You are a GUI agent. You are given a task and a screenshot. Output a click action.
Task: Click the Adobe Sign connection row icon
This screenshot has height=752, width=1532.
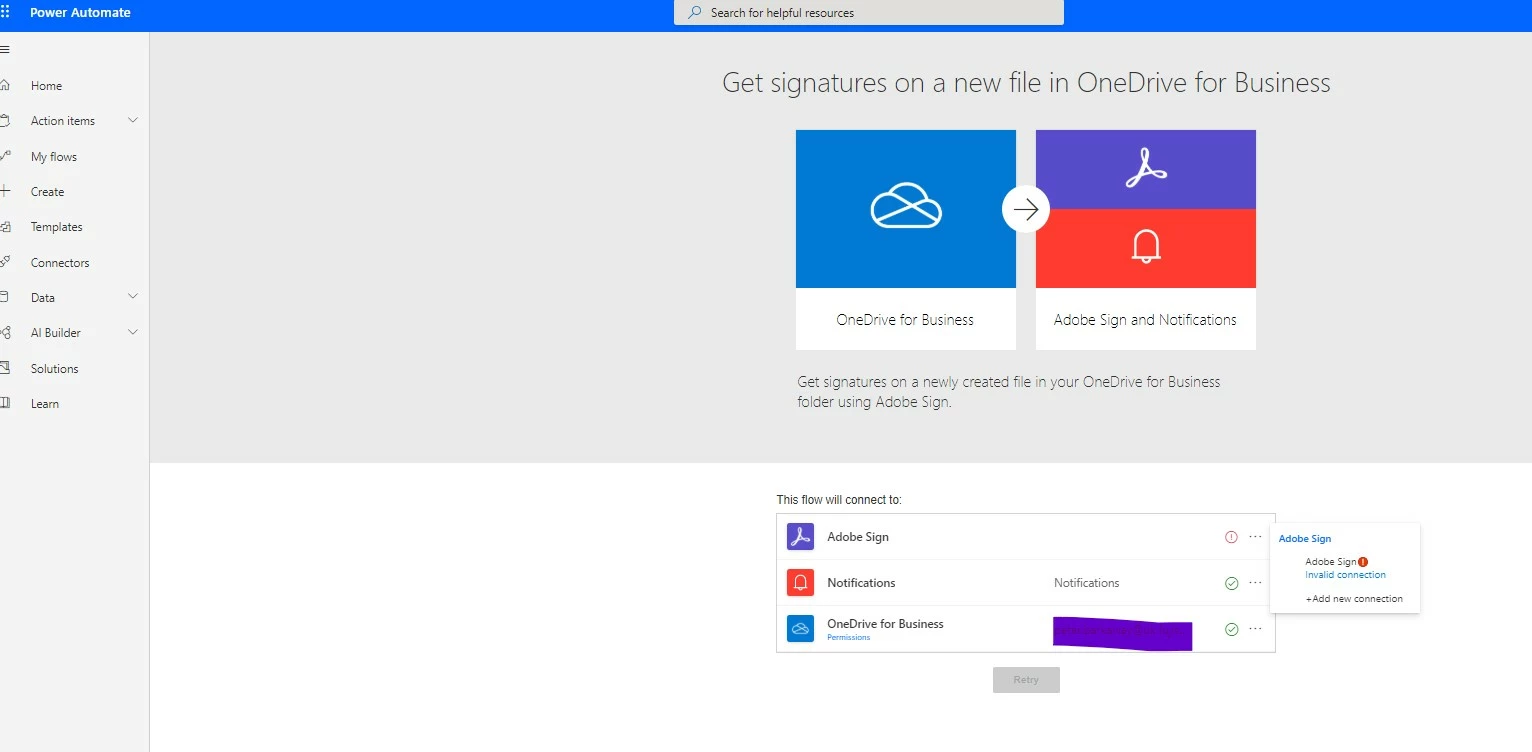[800, 537]
